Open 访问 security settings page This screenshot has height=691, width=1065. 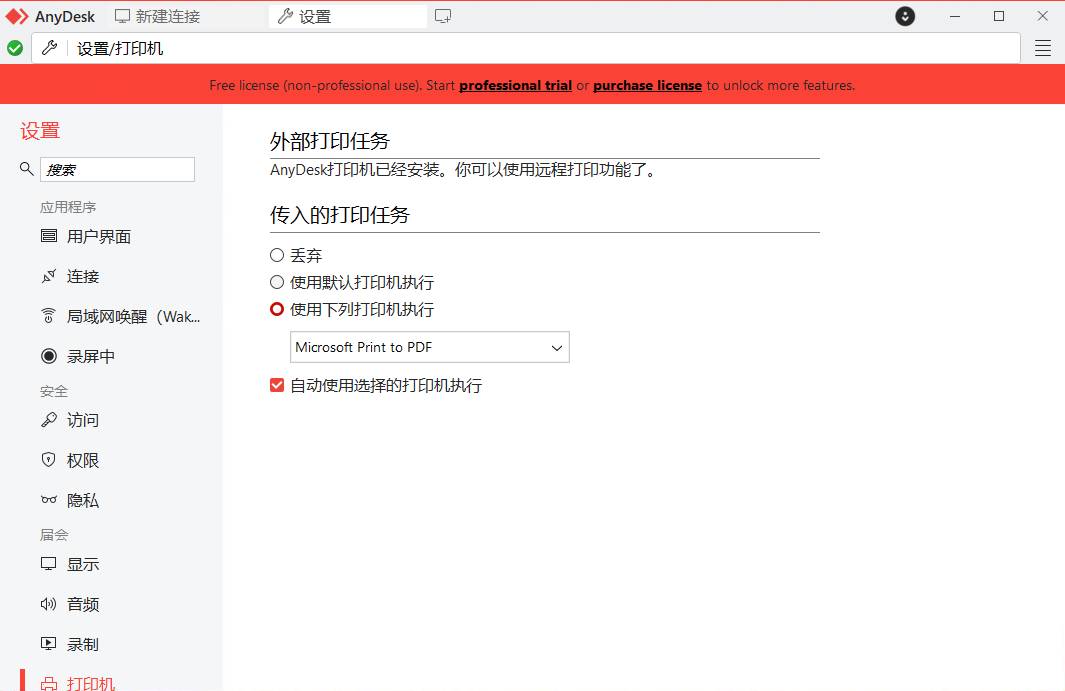(x=83, y=421)
